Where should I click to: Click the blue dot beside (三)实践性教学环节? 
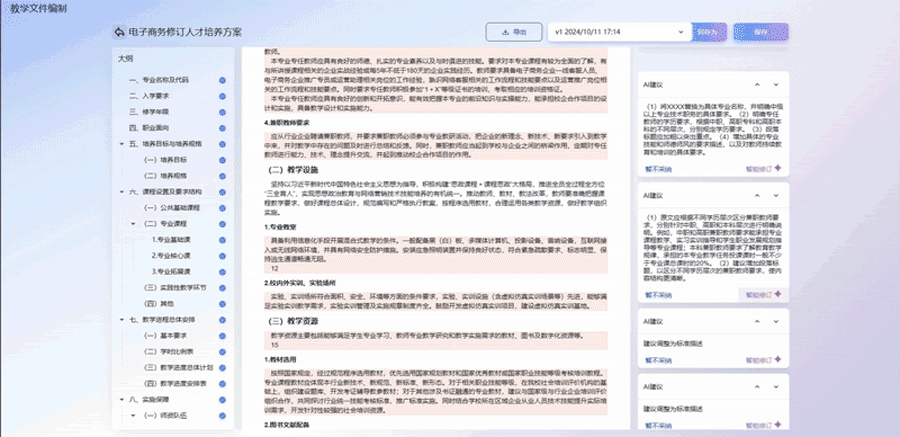(x=222, y=288)
